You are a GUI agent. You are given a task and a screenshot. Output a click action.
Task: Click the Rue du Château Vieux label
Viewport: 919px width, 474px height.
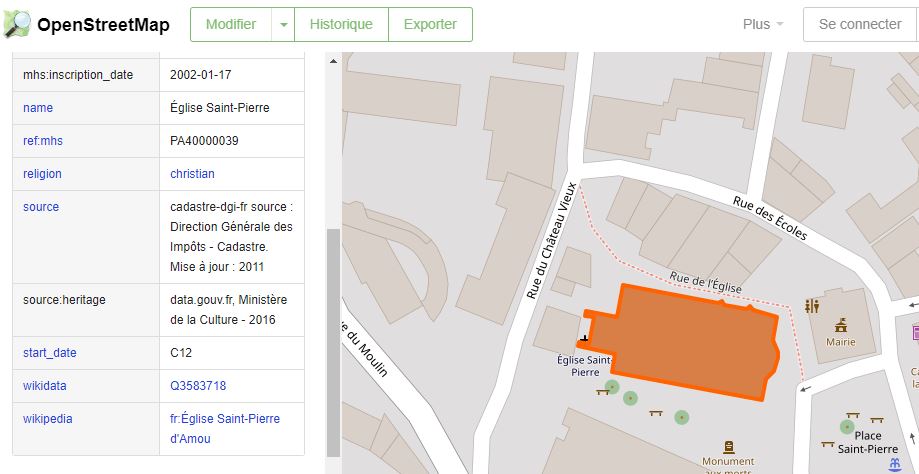pyautogui.click(x=552, y=241)
